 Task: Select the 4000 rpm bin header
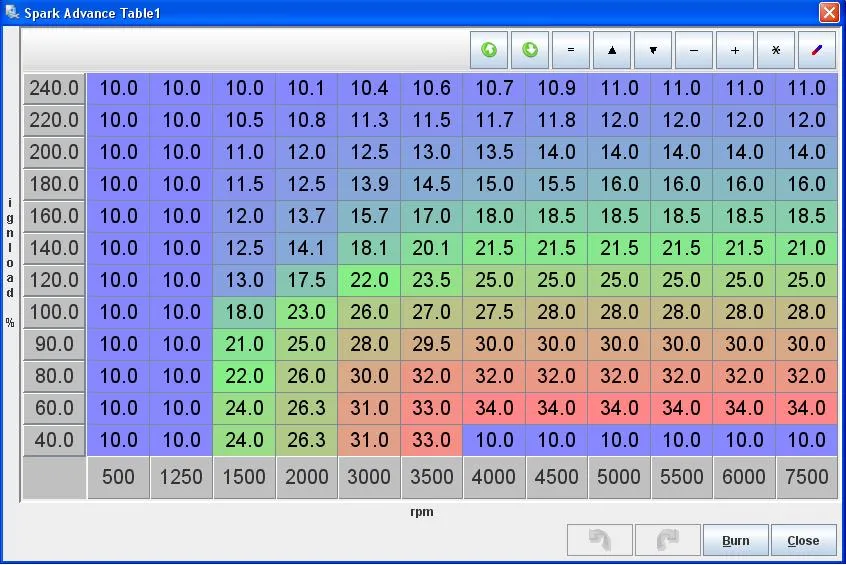(x=494, y=477)
